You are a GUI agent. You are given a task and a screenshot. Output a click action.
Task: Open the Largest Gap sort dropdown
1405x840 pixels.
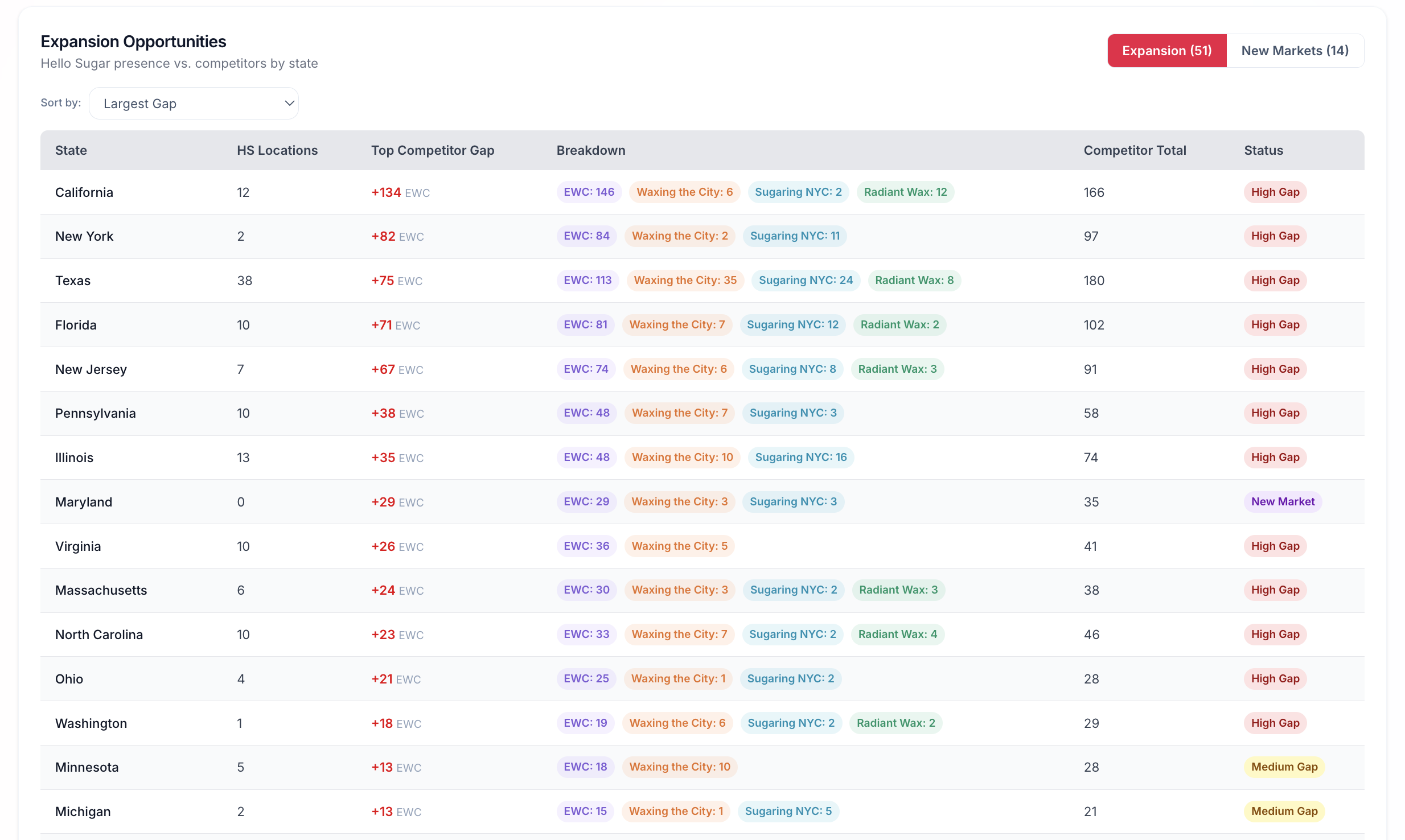[x=194, y=104]
